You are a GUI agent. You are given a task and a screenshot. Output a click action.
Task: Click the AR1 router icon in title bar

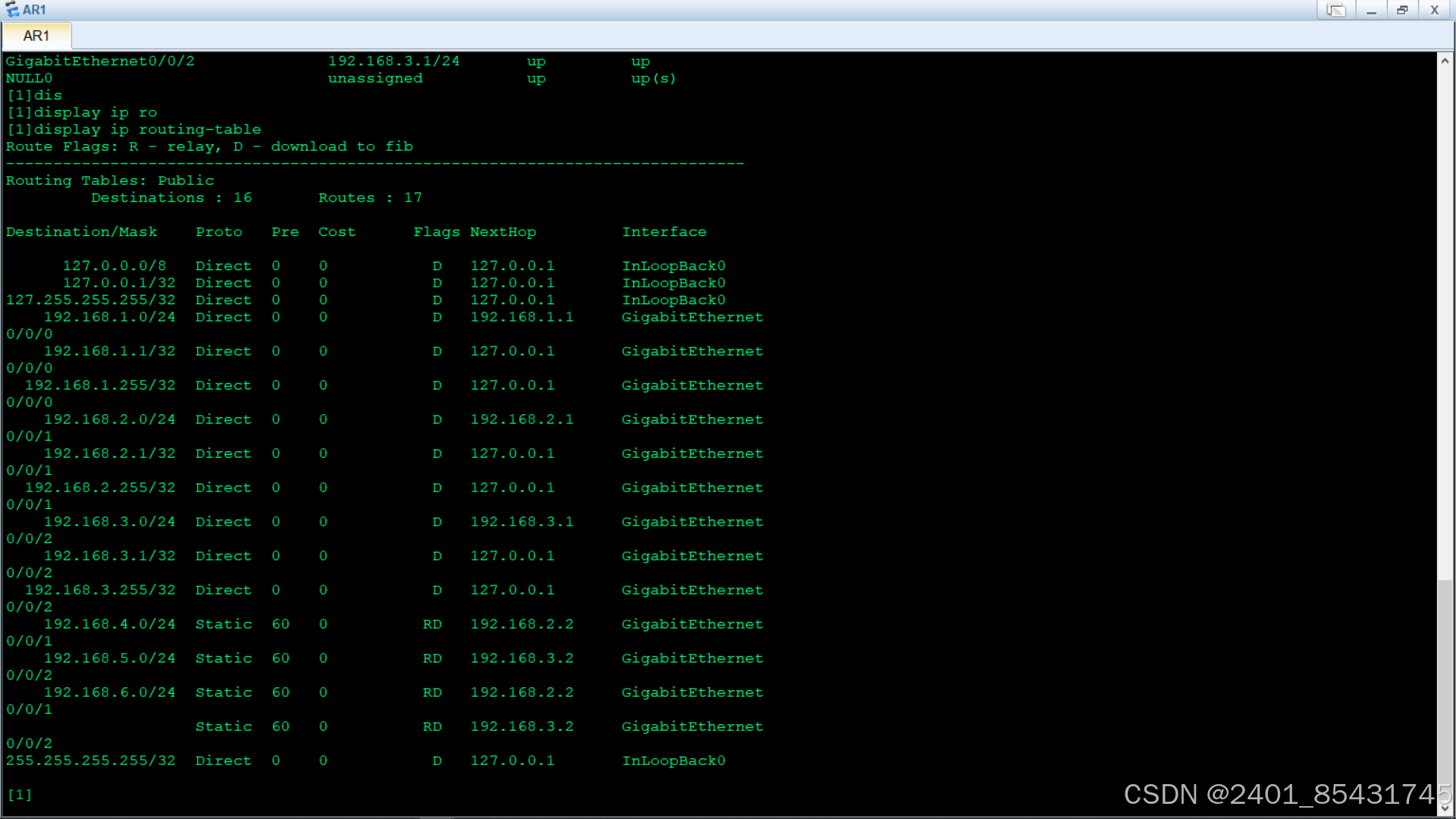point(11,10)
